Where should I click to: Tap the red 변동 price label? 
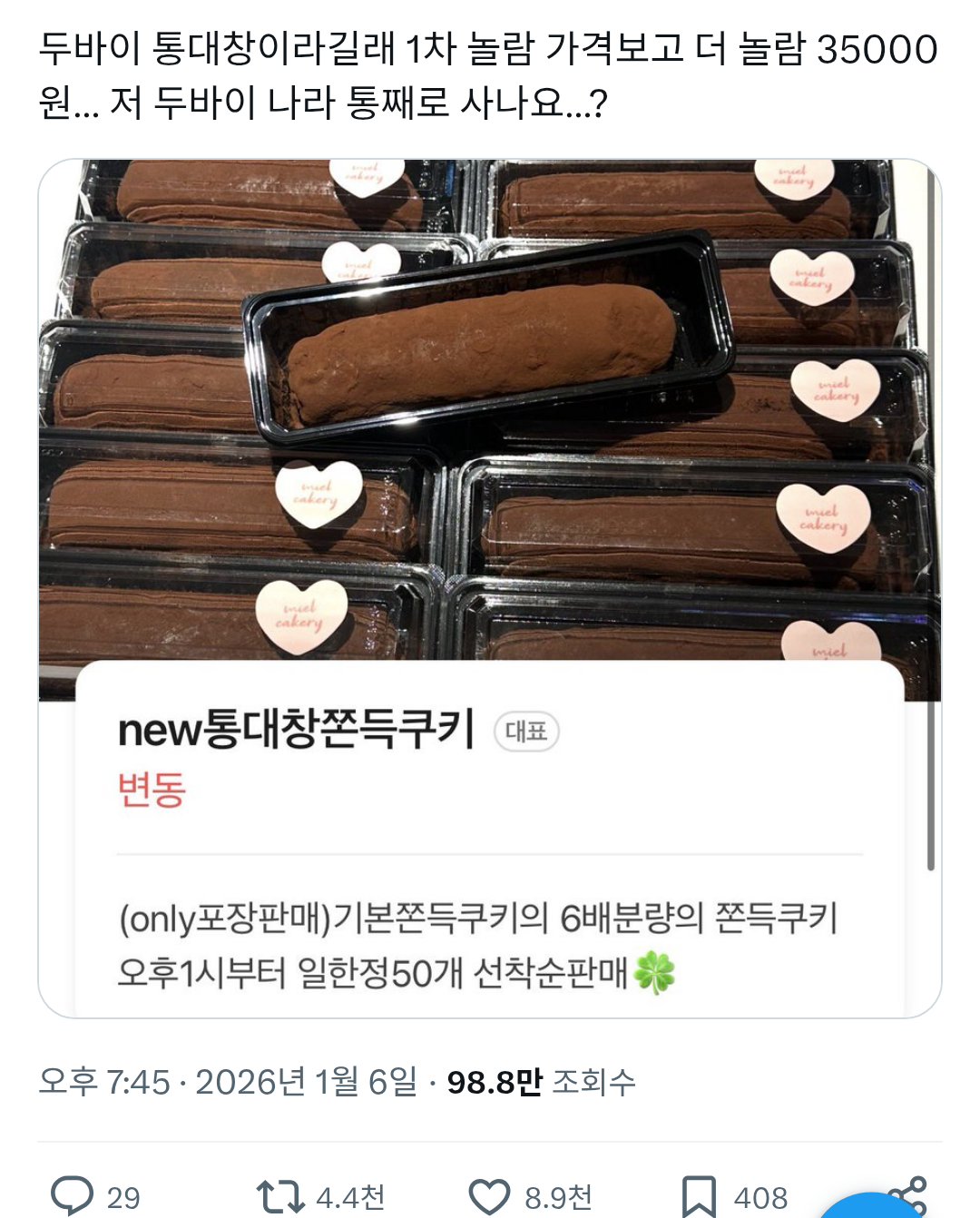pos(152,789)
